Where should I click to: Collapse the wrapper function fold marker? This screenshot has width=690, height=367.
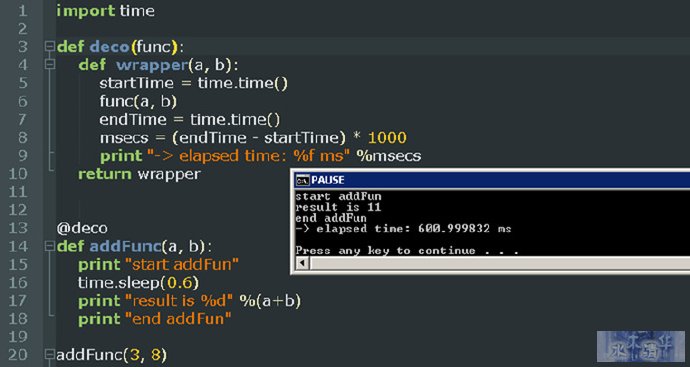(50, 65)
